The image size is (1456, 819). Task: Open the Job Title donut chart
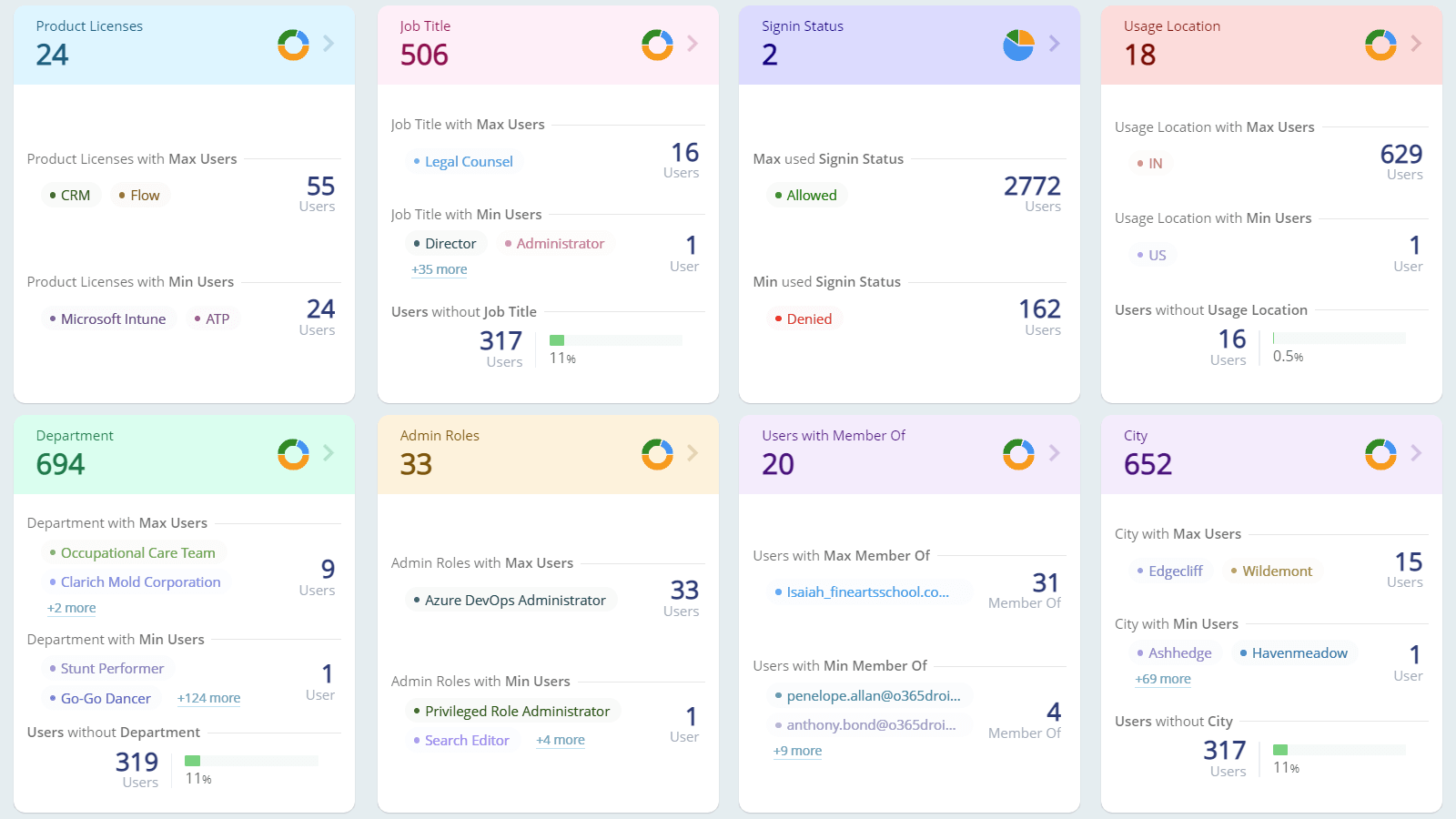point(656,44)
